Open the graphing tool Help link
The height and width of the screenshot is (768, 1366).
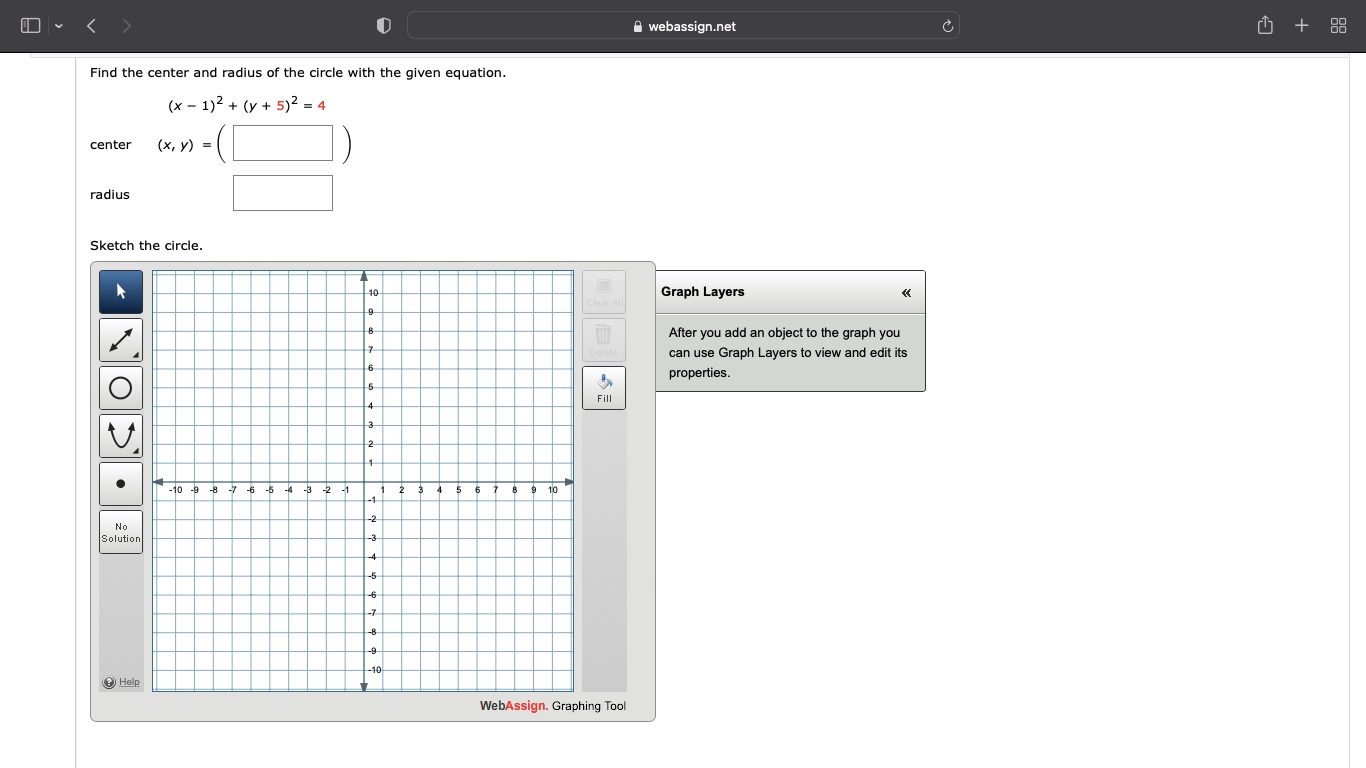[x=122, y=682]
